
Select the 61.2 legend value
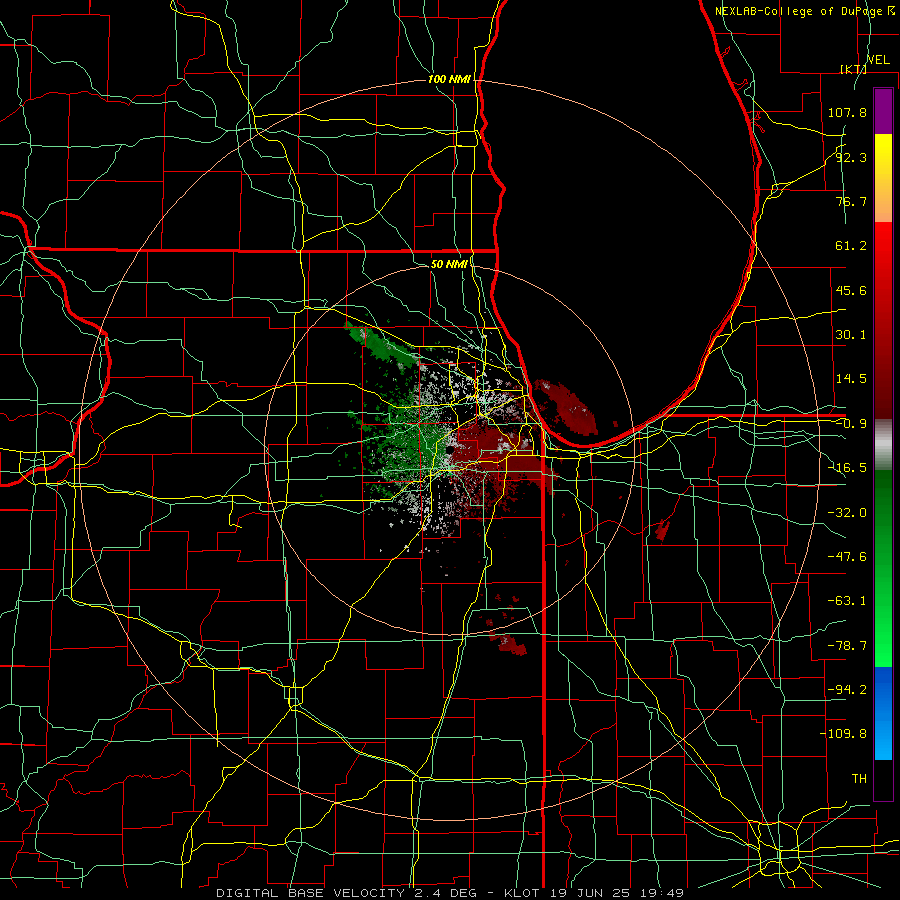coord(851,246)
